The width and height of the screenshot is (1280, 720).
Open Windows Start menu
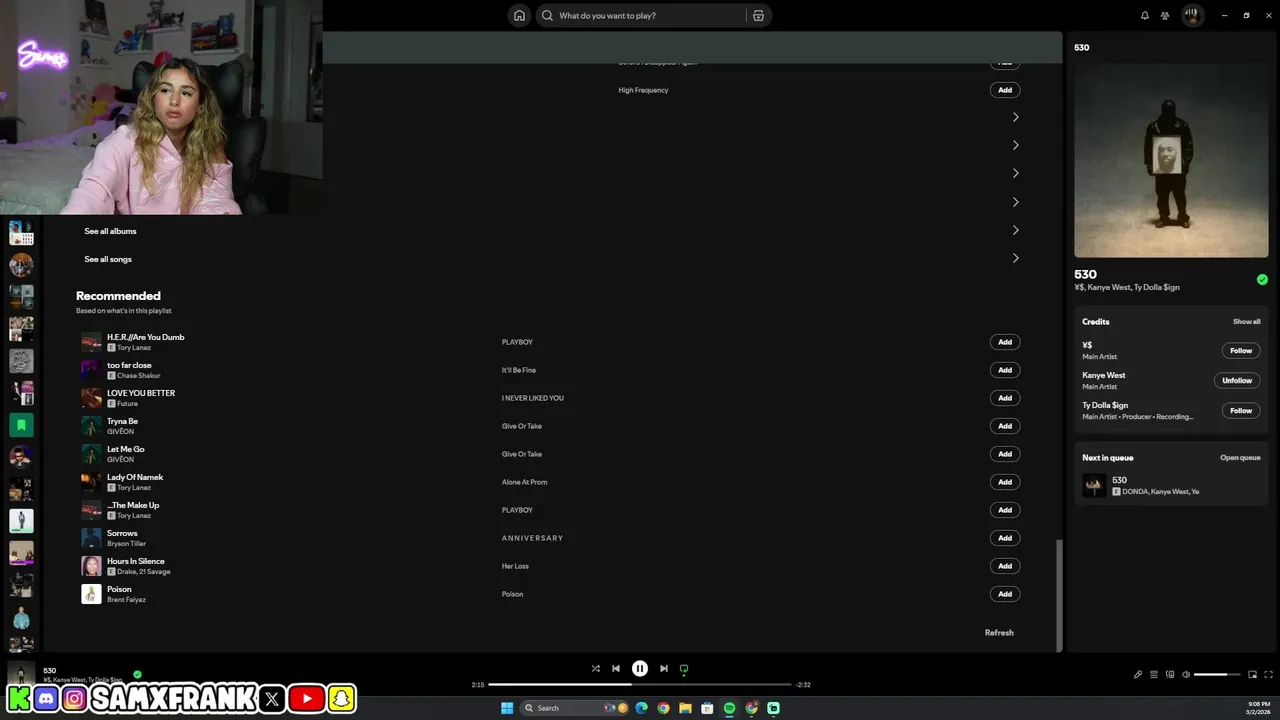coord(507,708)
